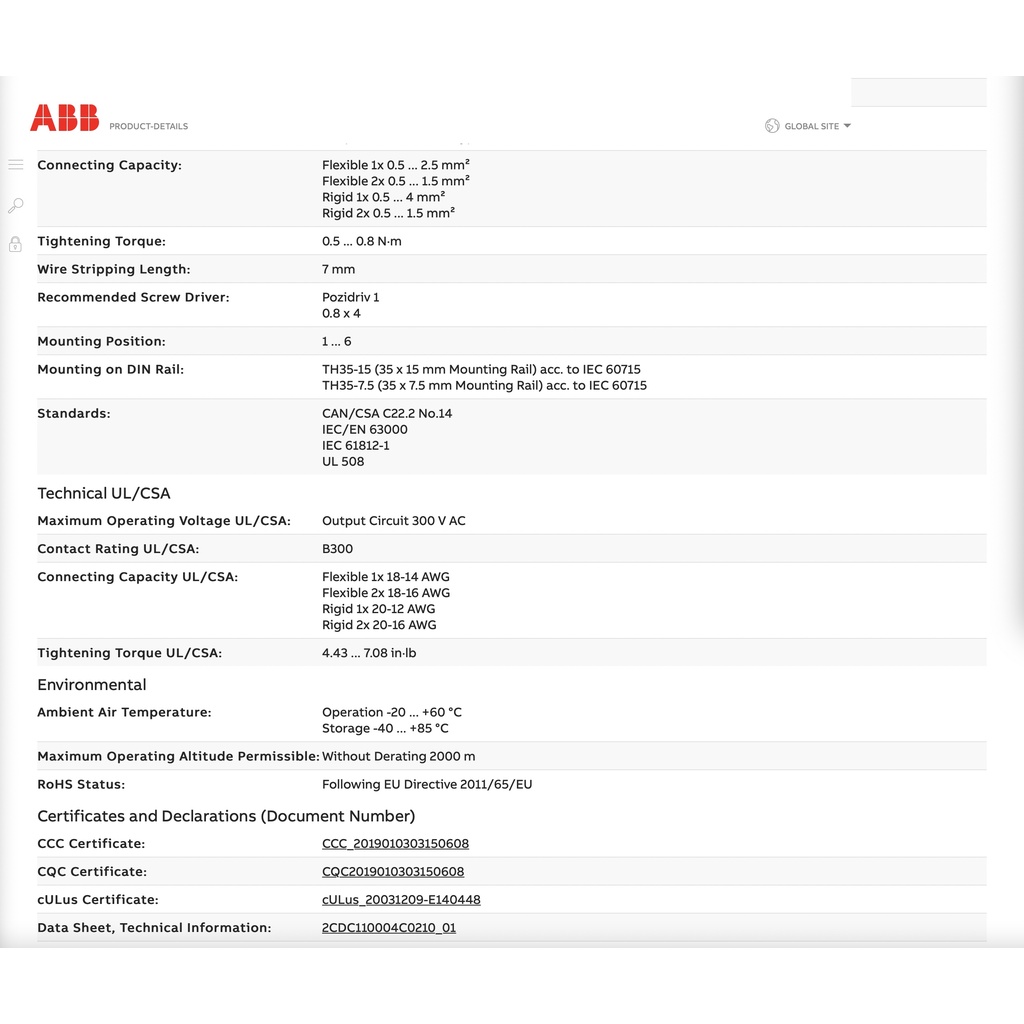Open CQC2019010303150608 certificate link
Screen dimensions: 1024x1024
click(x=392, y=871)
